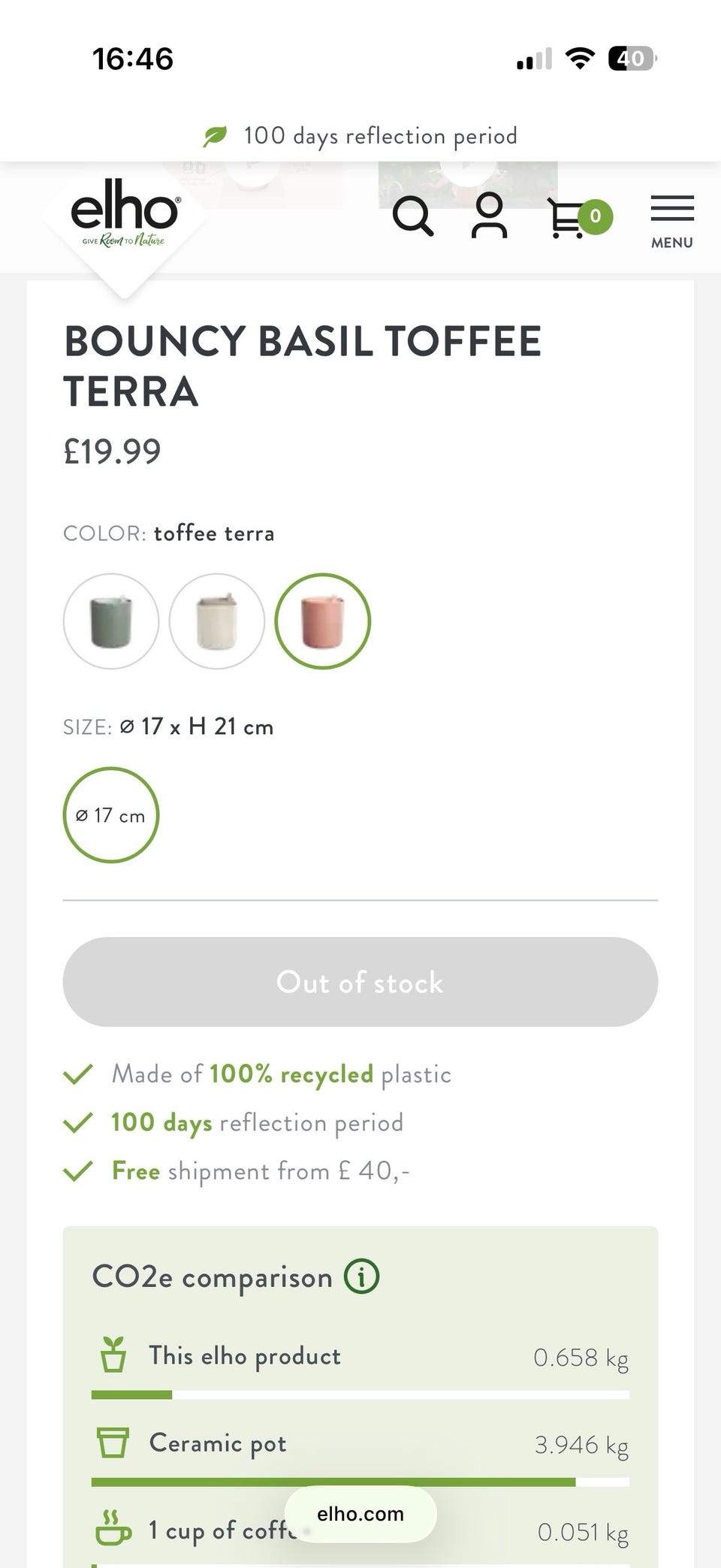Click the cart item count badge

pos(596,216)
